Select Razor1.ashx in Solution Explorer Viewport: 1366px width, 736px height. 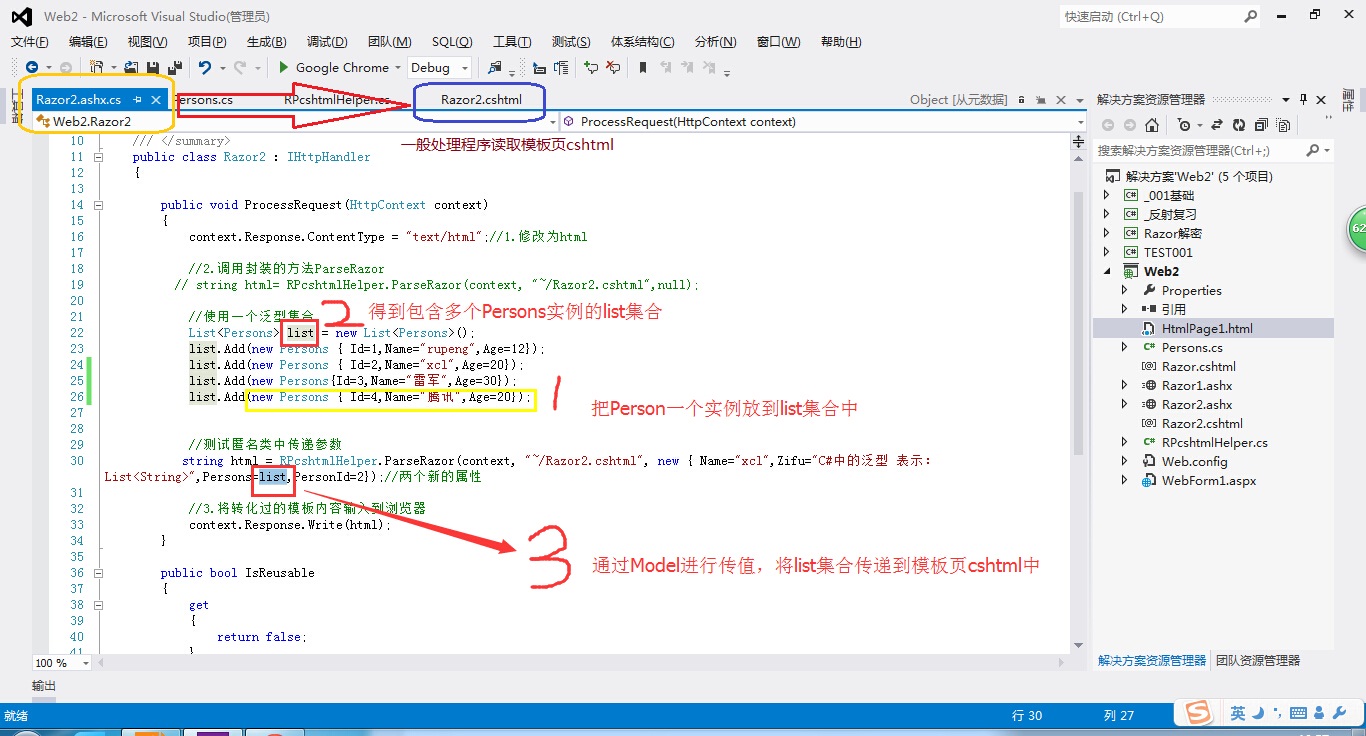(x=1197, y=385)
